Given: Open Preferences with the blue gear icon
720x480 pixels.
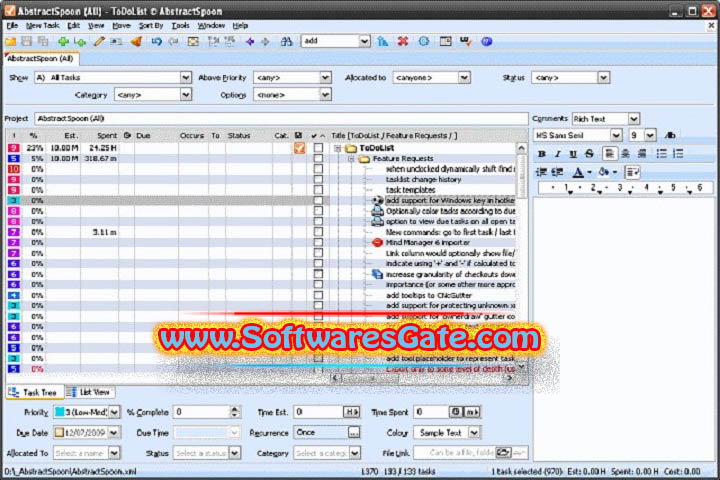Looking at the screenshot, I should point(424,41).
